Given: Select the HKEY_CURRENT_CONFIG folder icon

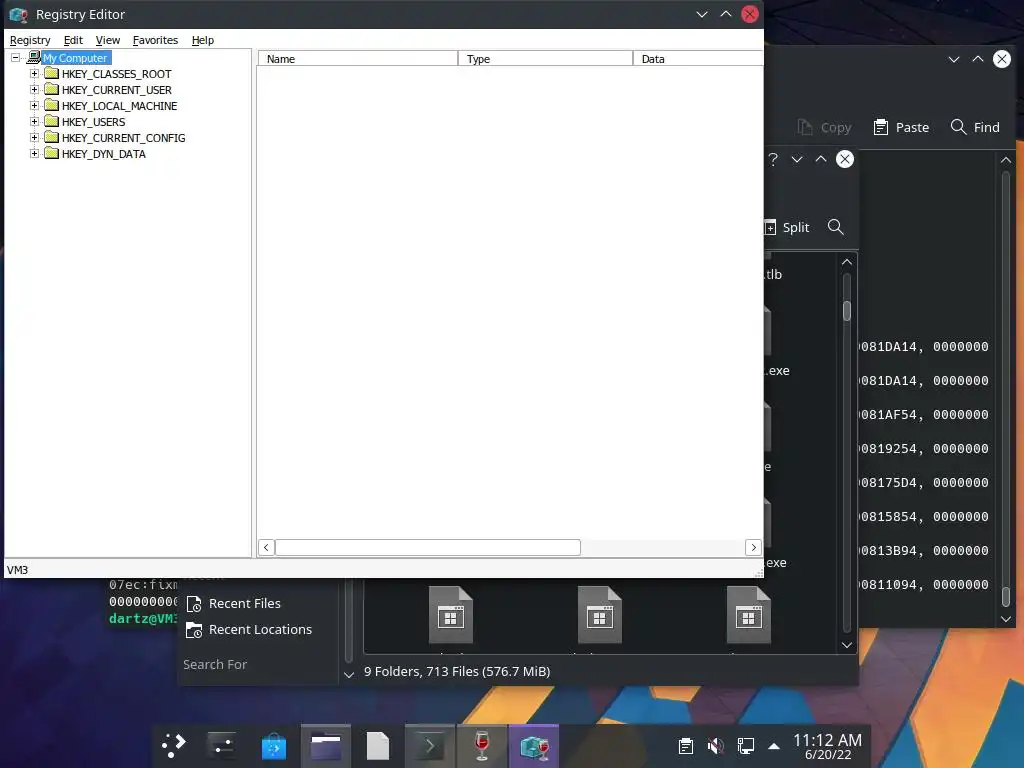Looking at the screenshot, I should coord(52,137).
